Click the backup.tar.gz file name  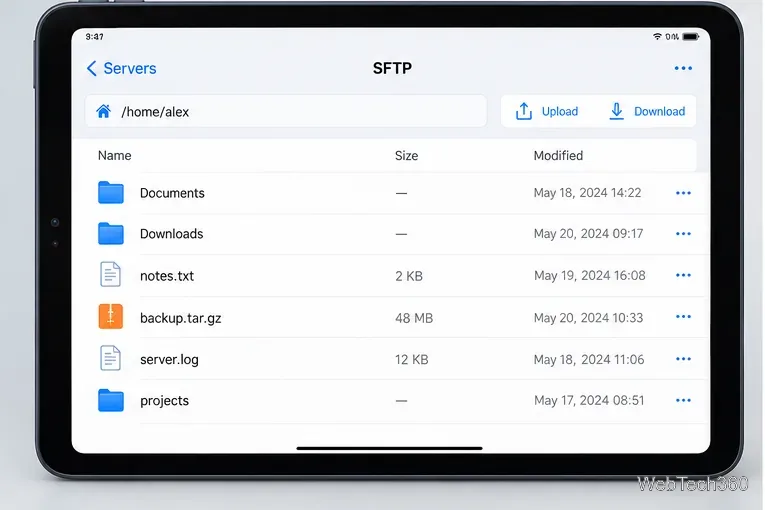(181, 318)
